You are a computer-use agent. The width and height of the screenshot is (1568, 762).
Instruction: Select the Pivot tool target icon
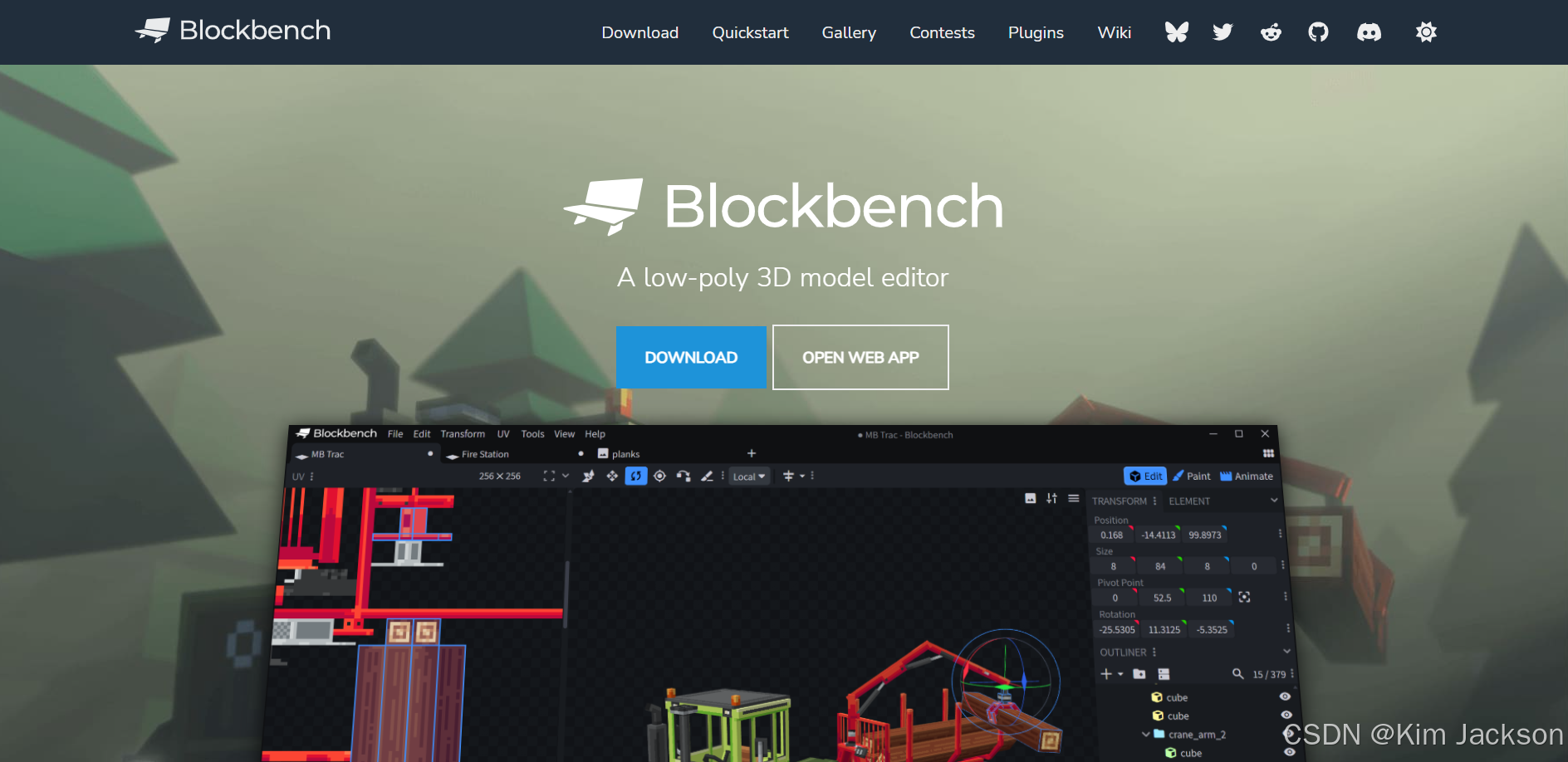659,476
